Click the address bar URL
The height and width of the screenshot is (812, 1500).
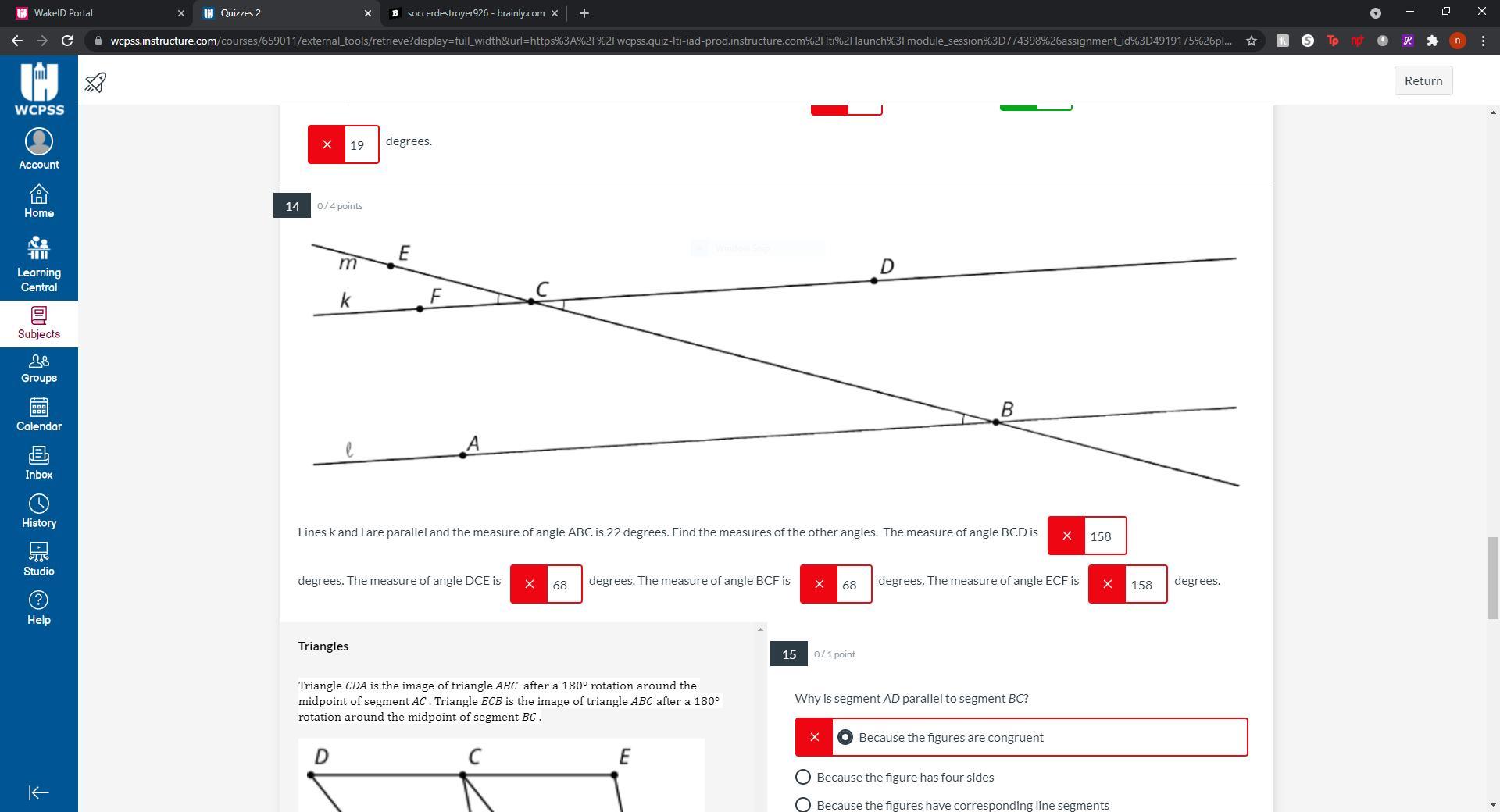point(671,41)
